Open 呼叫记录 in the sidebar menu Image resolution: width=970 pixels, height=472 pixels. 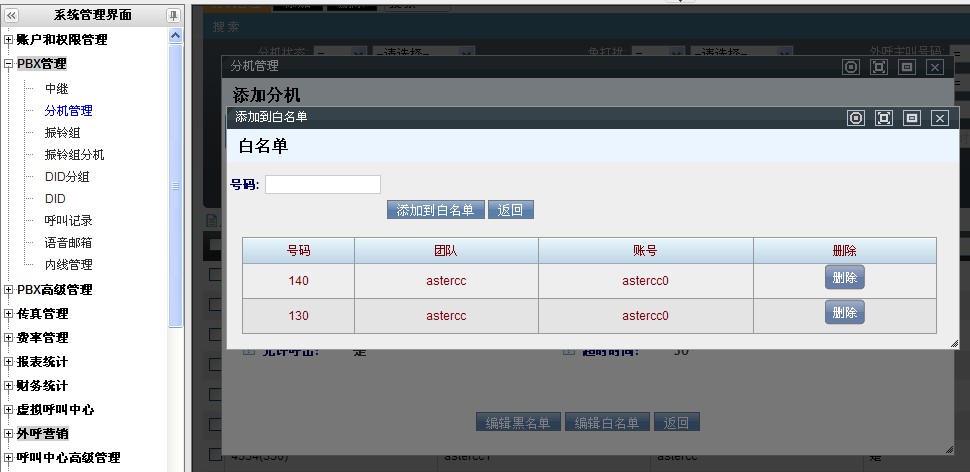[x=68, y=221]
